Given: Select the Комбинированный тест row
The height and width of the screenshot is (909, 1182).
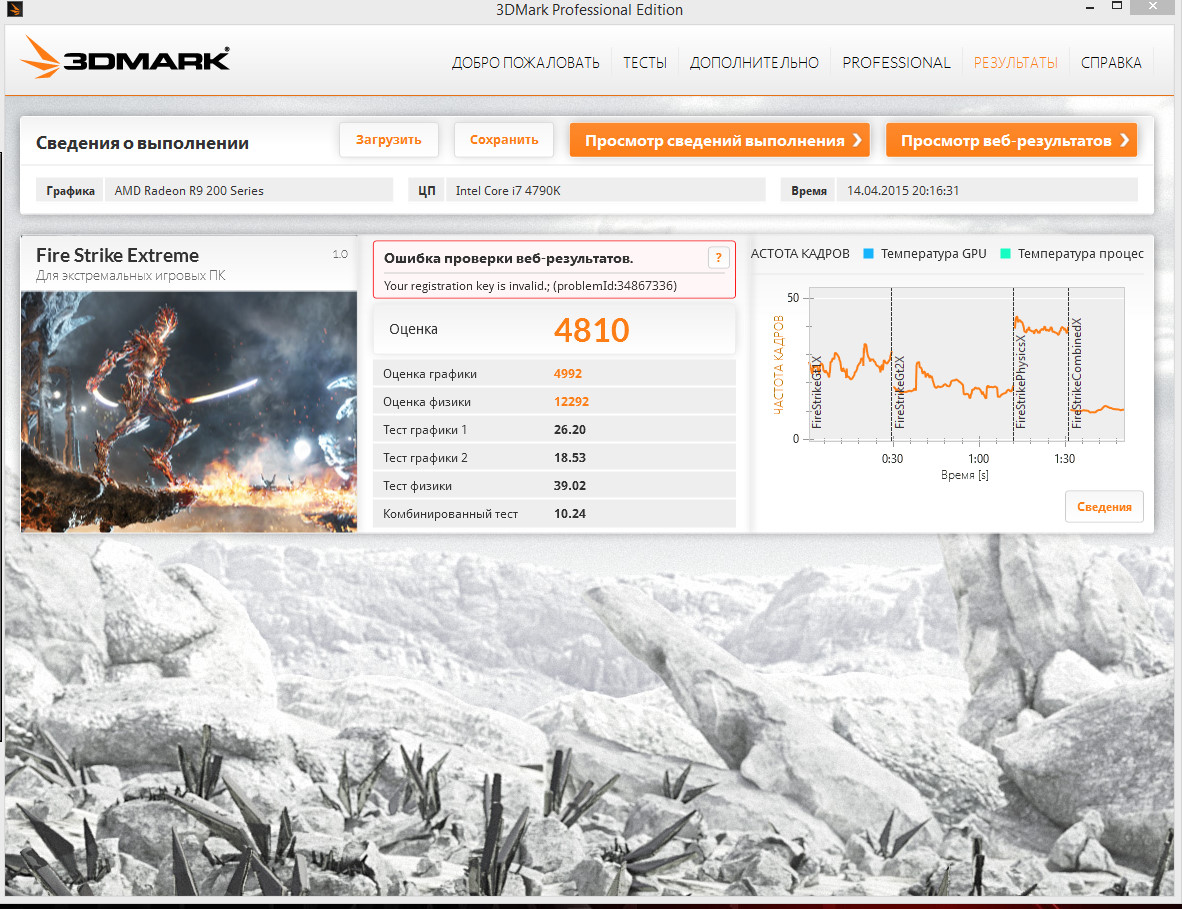Looking at the screenshot, I should click(554, 513).
